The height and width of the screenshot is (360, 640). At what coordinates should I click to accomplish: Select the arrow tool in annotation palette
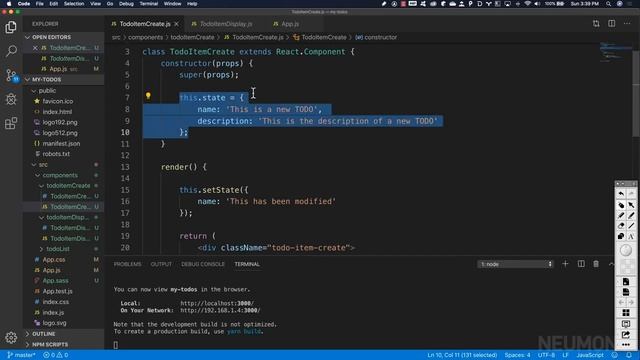pyautogui.click(x=631, y=205)
